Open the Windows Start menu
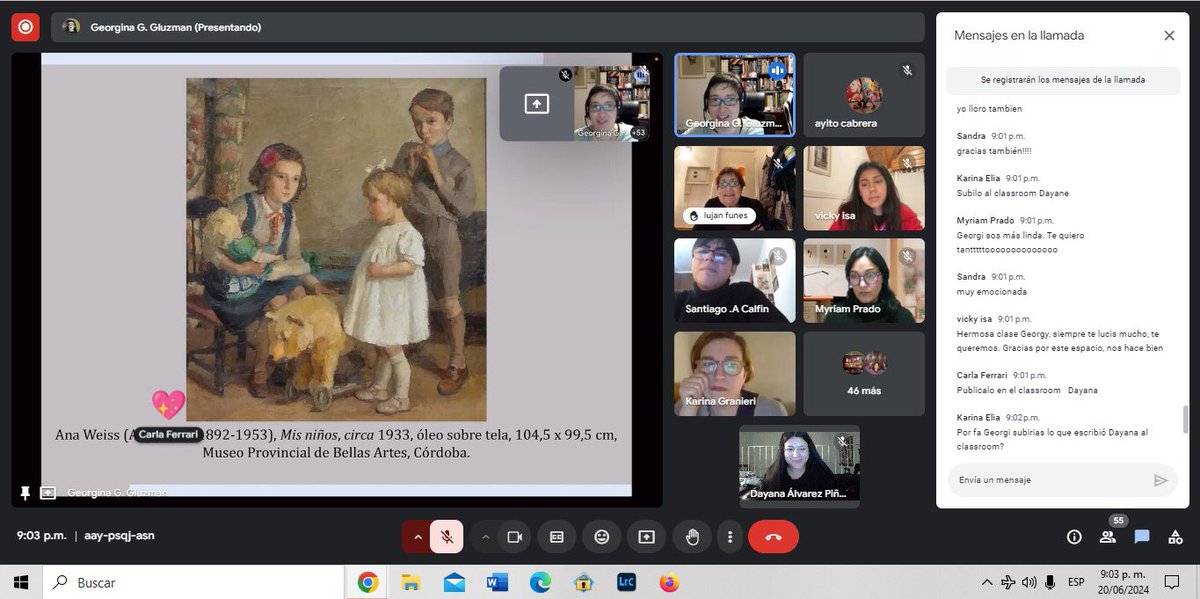This screenshot has height=599, width=1200. [19, 581]
